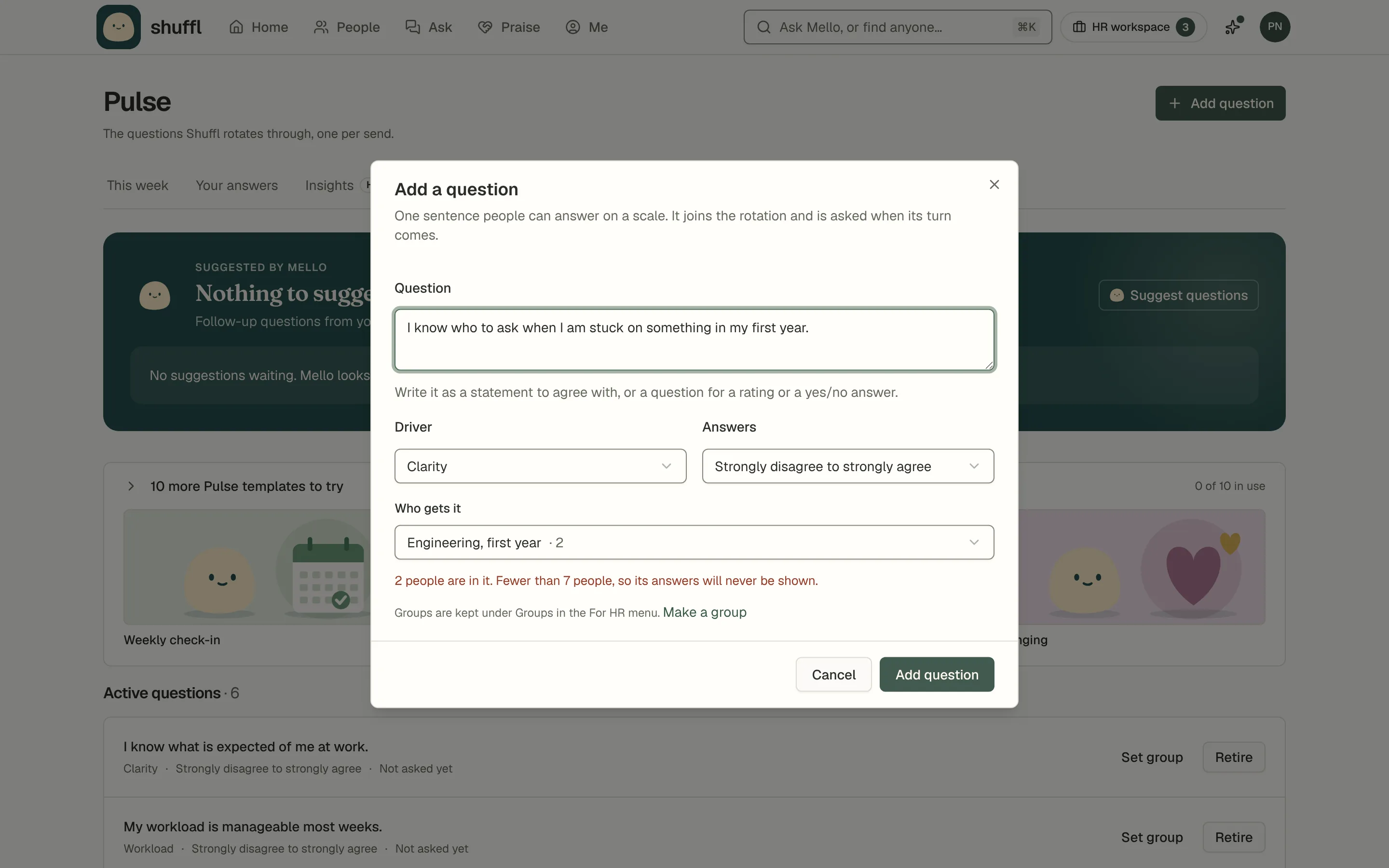Click the Ask Mello search field
This screenshot has width=1389, height=868.
pyautogui.click(x=898, y=27)
